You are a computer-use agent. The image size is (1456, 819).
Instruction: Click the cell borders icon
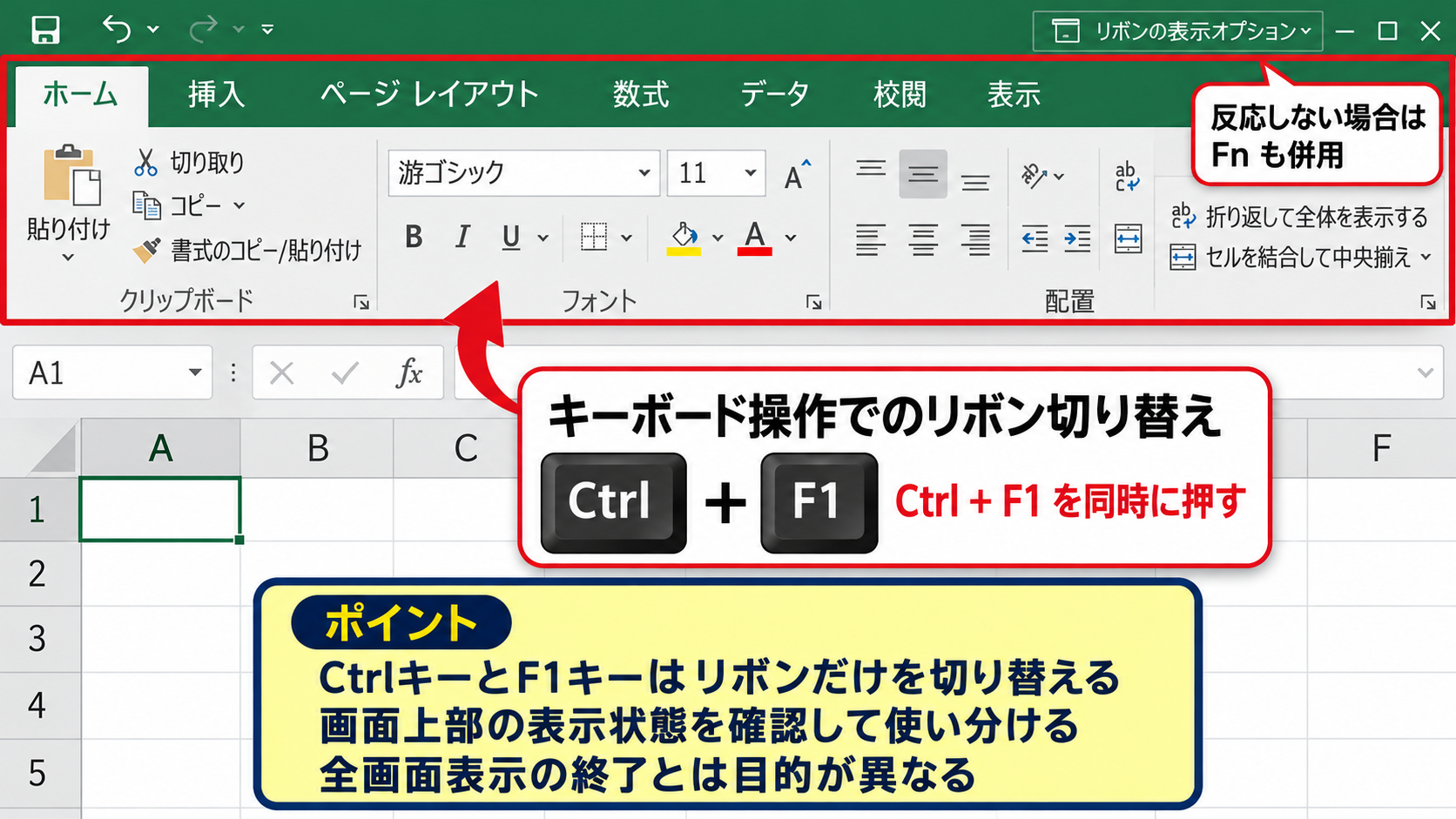click(594, 237)
